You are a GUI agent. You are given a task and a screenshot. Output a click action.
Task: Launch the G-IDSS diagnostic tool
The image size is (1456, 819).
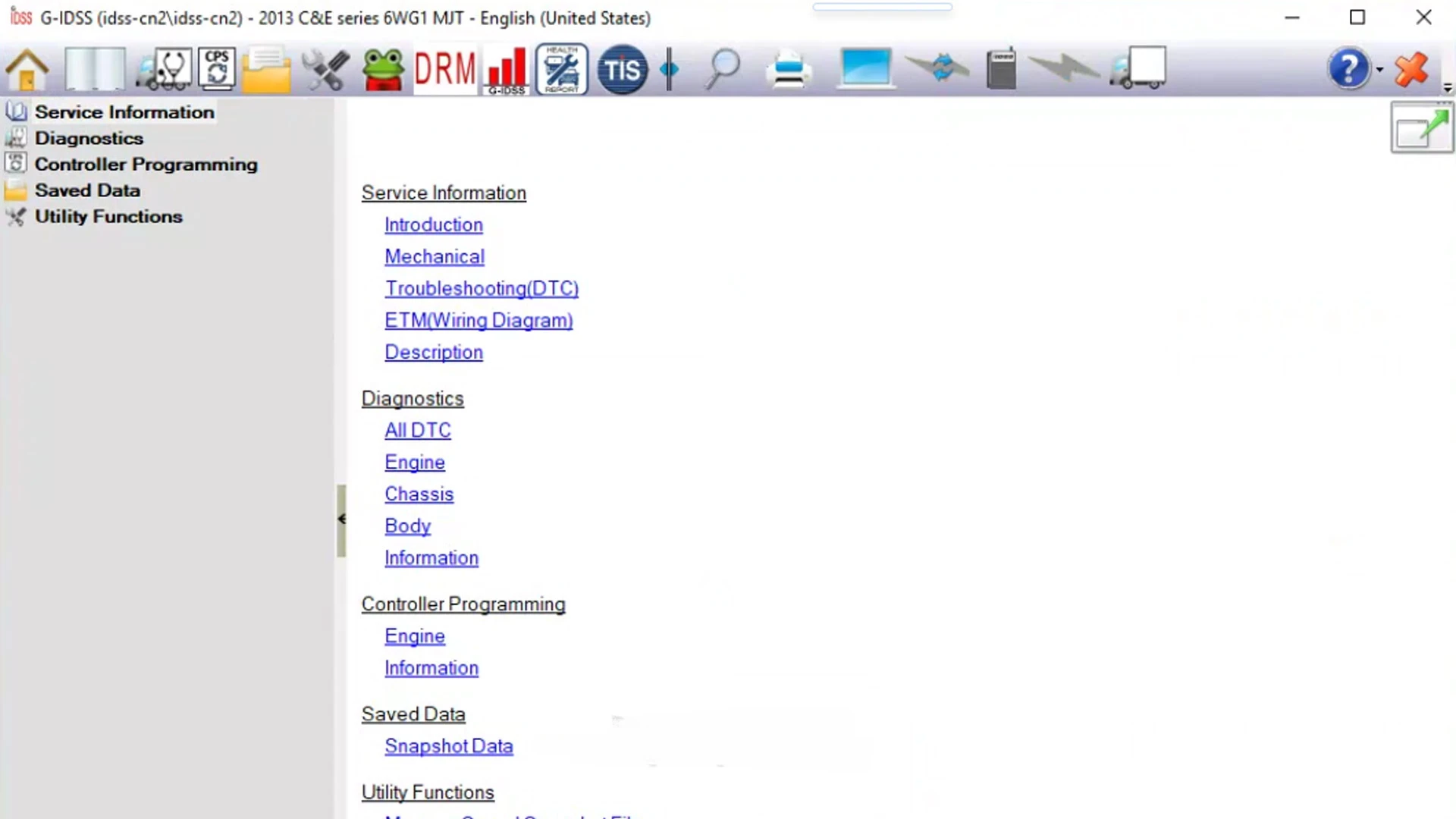pyautogui.click(x=505, y=68)
